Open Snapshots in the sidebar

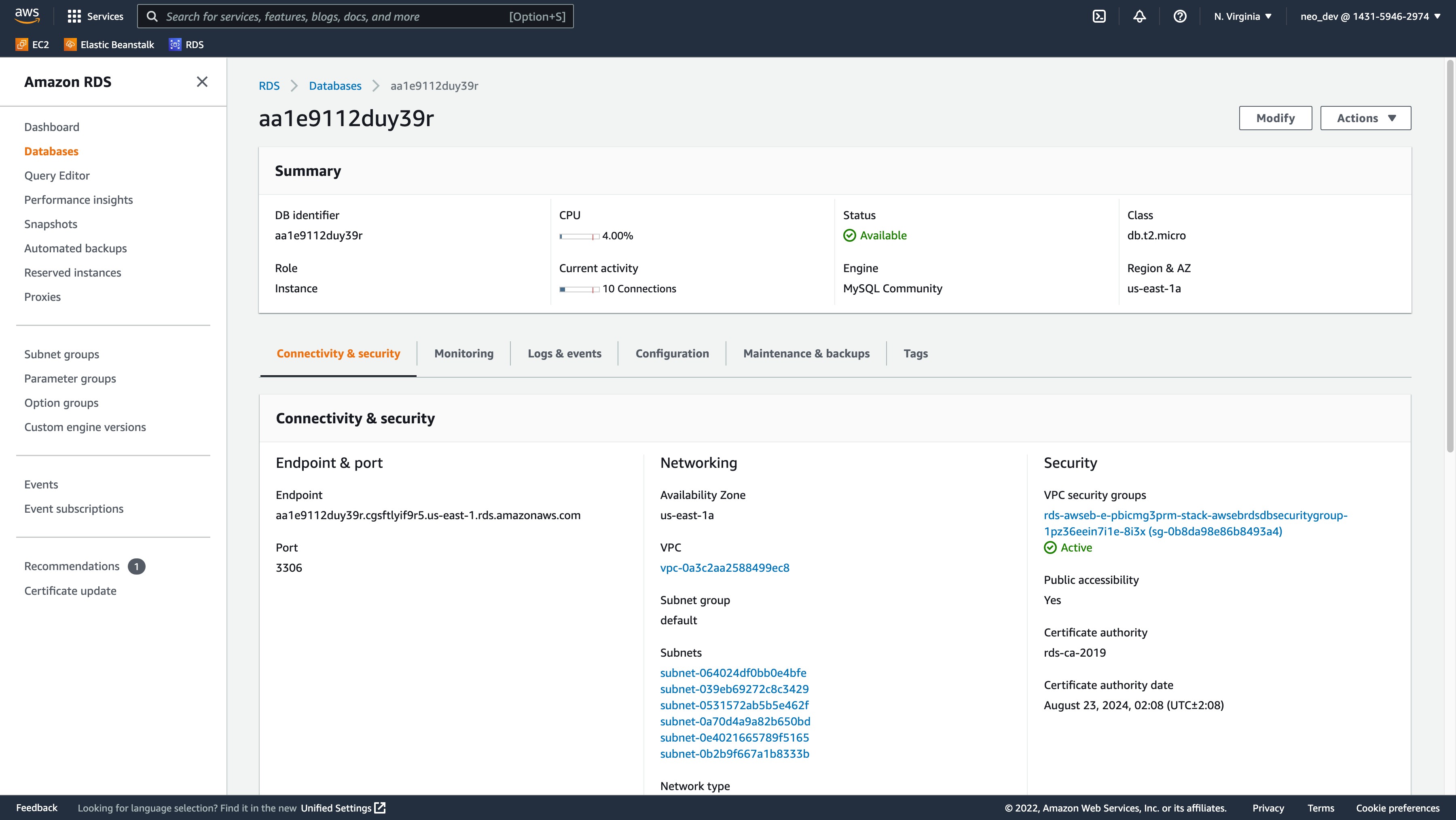pos(50,224)
